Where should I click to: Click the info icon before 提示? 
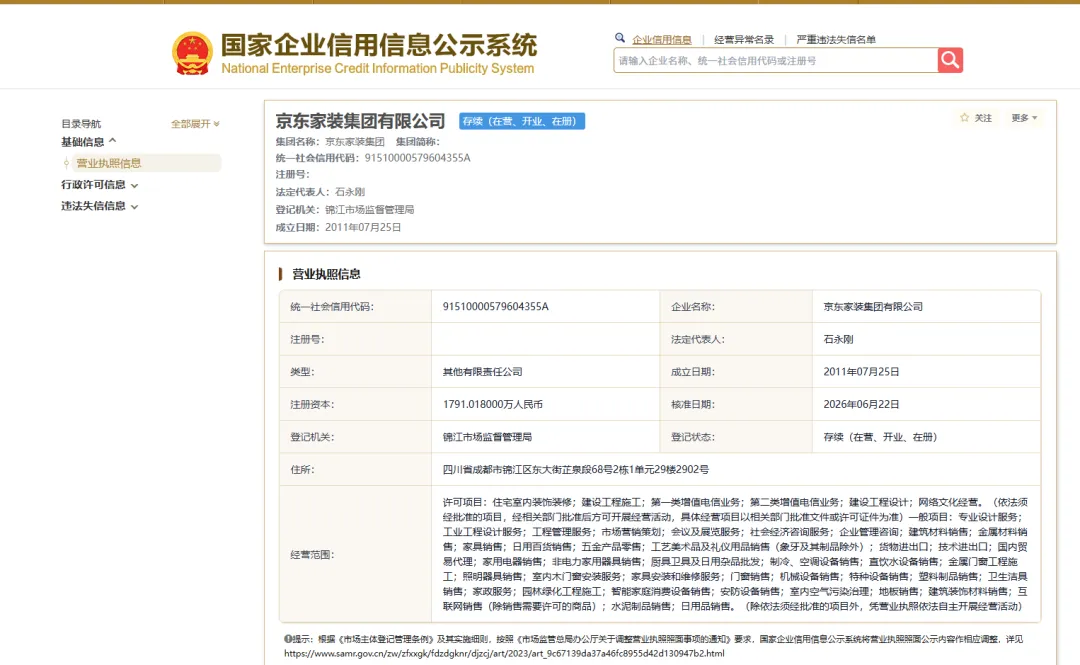click(288, 639)
